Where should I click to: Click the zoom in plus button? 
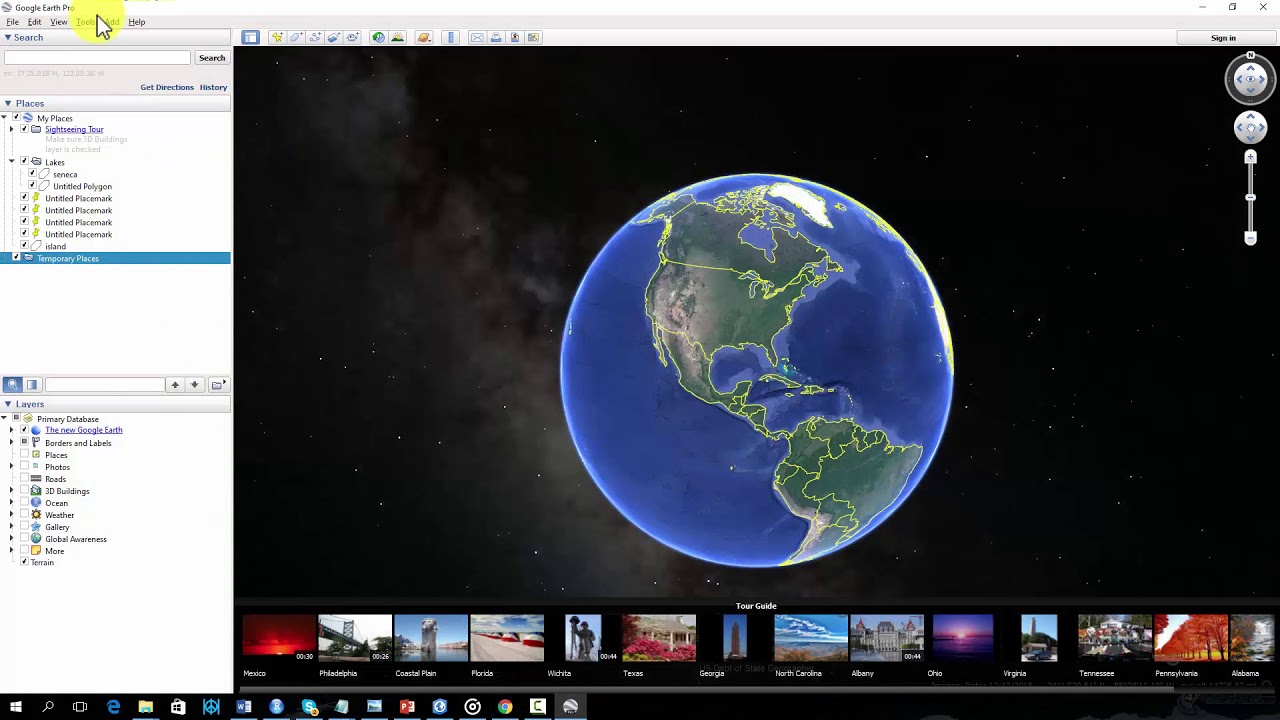point(1250,158)
